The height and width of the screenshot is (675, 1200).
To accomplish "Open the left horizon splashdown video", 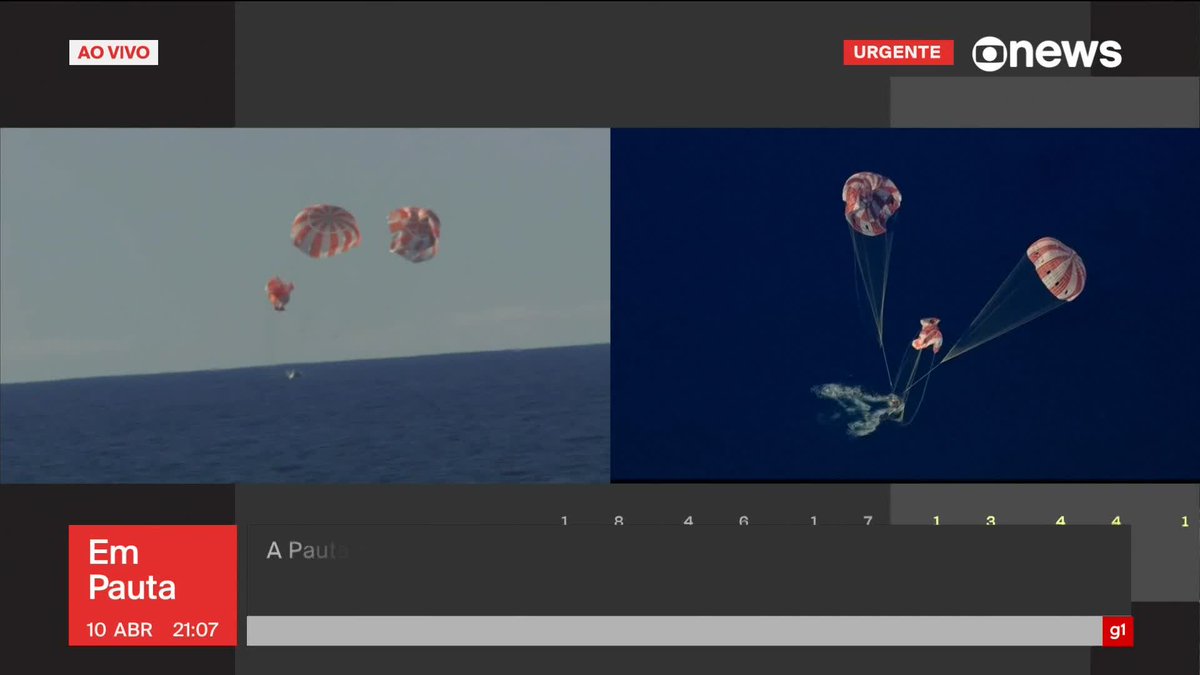I will click(305, 305).
